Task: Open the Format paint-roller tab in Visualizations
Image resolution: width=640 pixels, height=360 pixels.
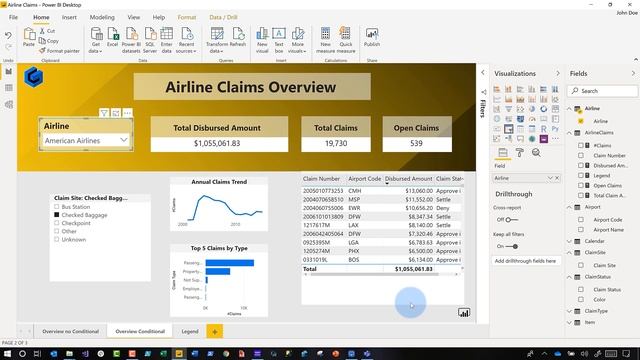Action: [520, 153]
